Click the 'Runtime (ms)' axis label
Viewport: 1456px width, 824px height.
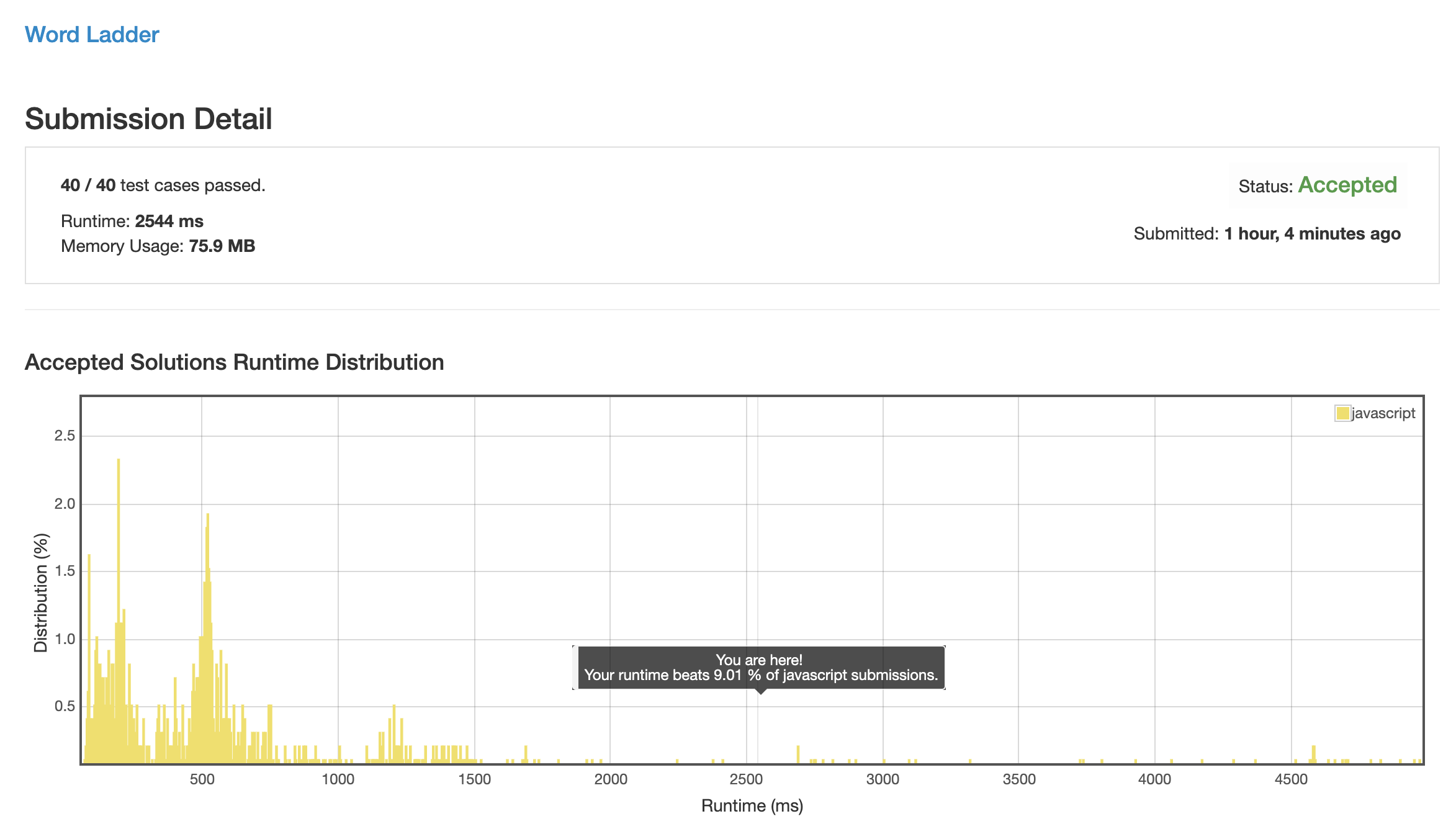coord(752,806)
